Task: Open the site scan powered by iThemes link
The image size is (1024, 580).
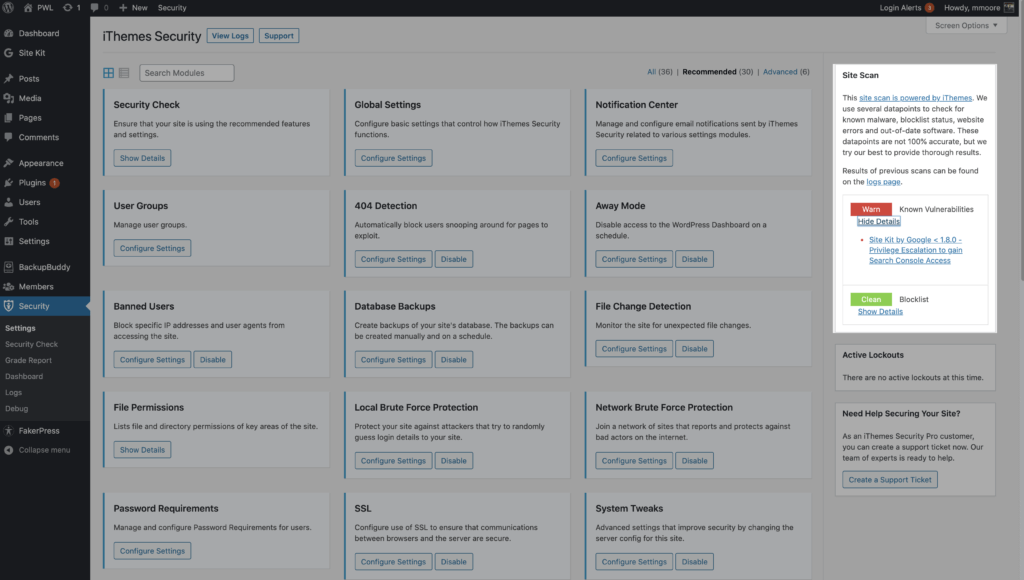Action: pos(916,98)
